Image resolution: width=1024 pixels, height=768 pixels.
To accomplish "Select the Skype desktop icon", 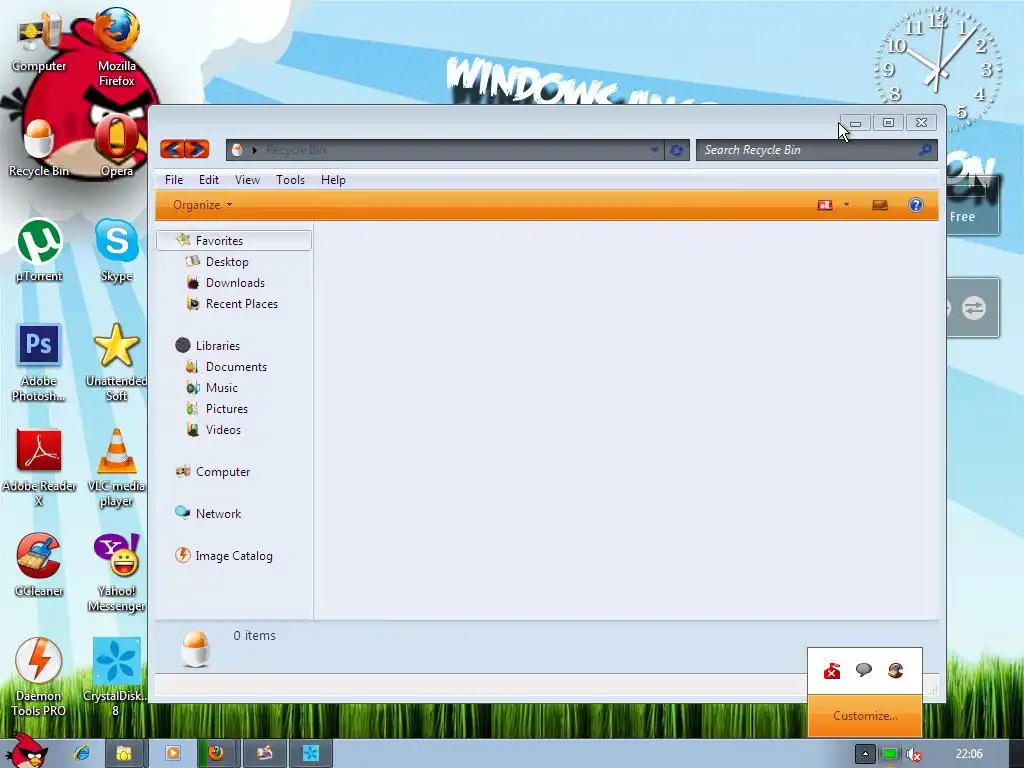I will [117, 251].
